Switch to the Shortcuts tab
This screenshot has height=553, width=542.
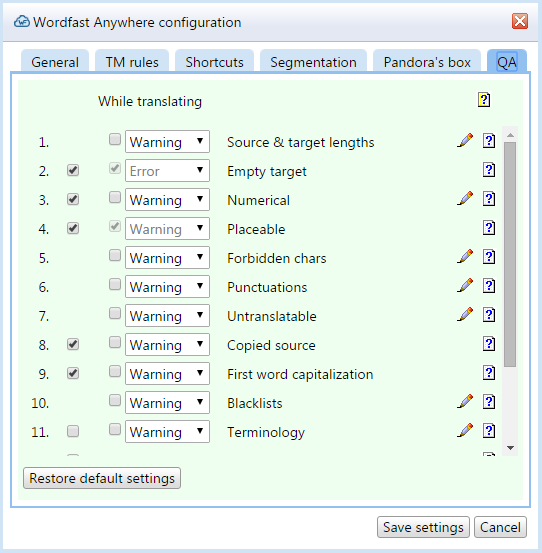pyautogui.click(x=214, y=62)
